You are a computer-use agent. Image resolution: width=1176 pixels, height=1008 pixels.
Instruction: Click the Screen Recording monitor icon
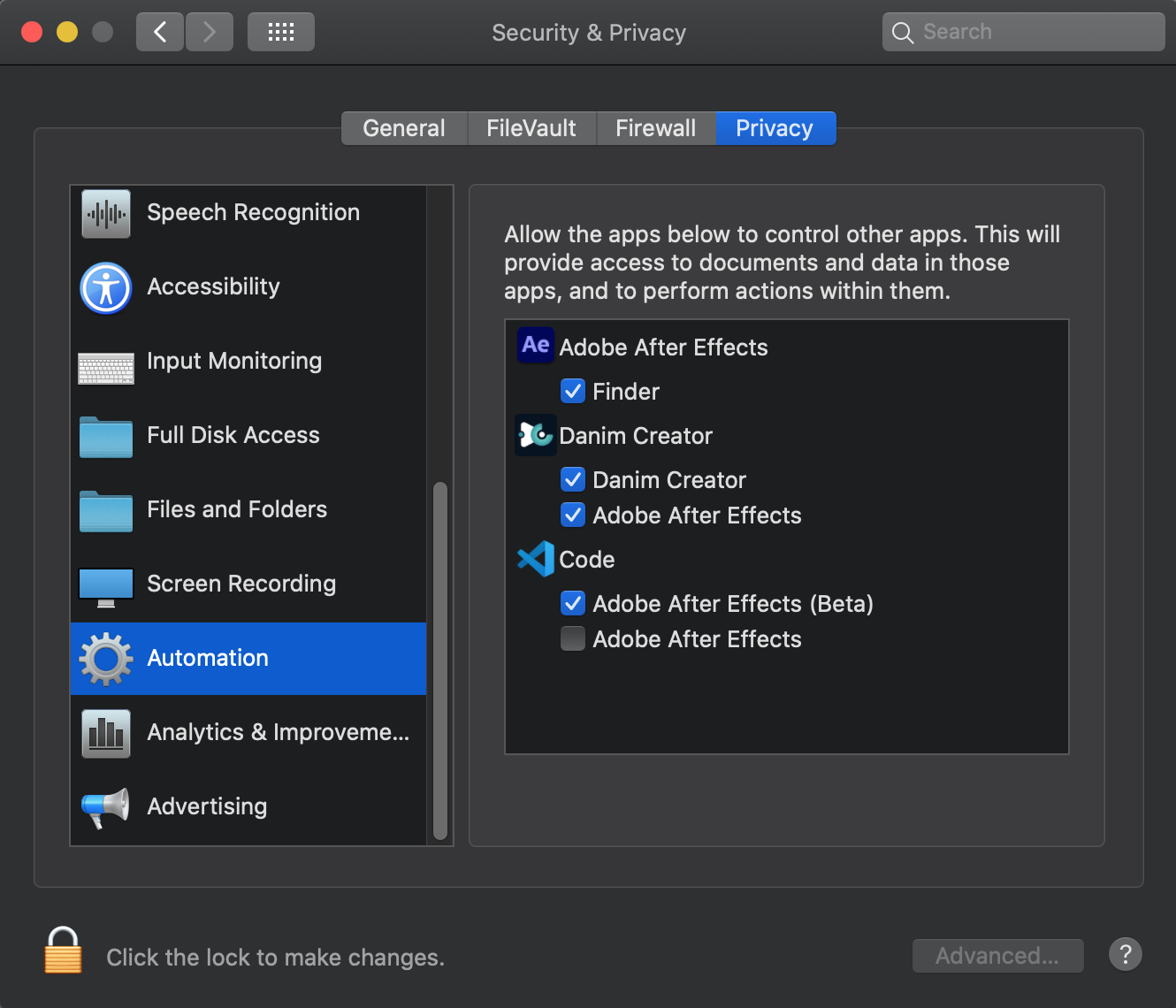tap(106, 587)
